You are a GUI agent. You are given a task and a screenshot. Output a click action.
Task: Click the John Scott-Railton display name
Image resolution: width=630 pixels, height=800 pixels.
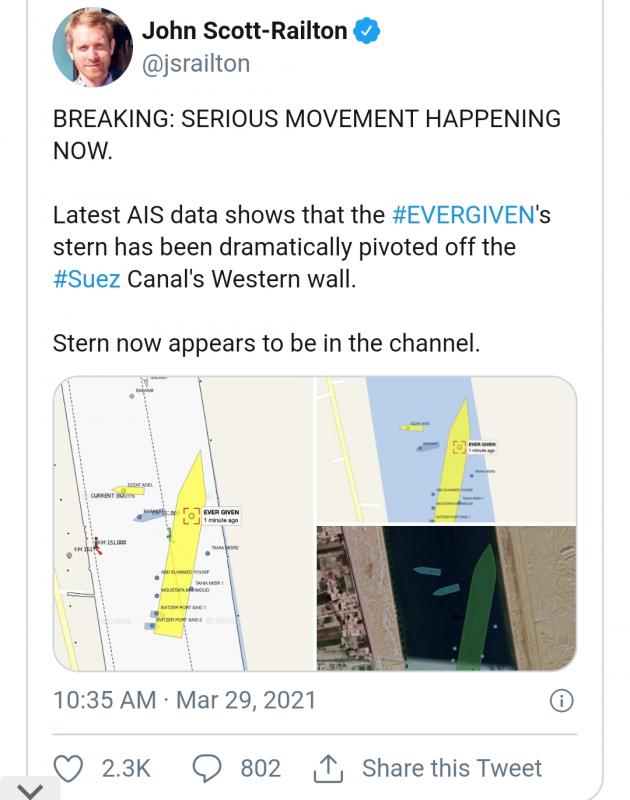coord(244,31)
